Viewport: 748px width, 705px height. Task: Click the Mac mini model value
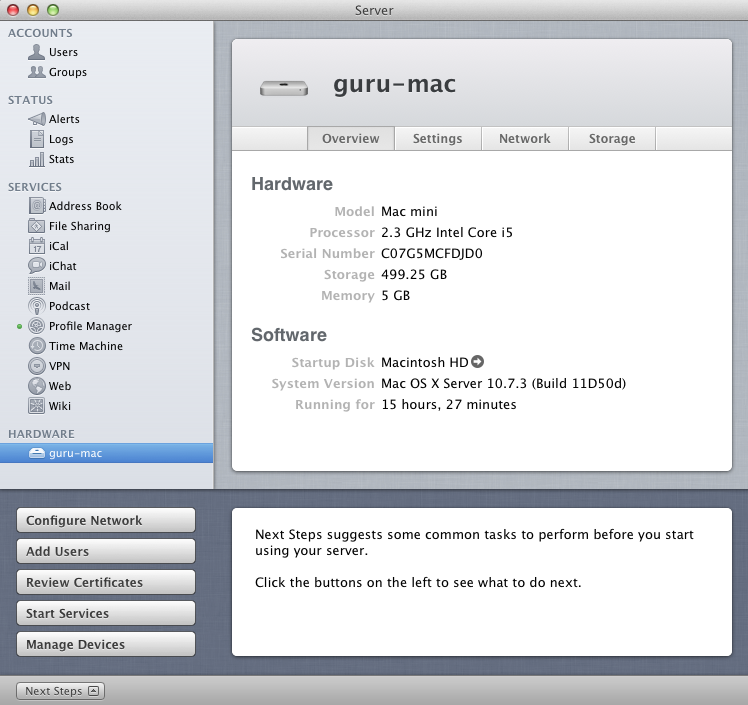point(409,211)
